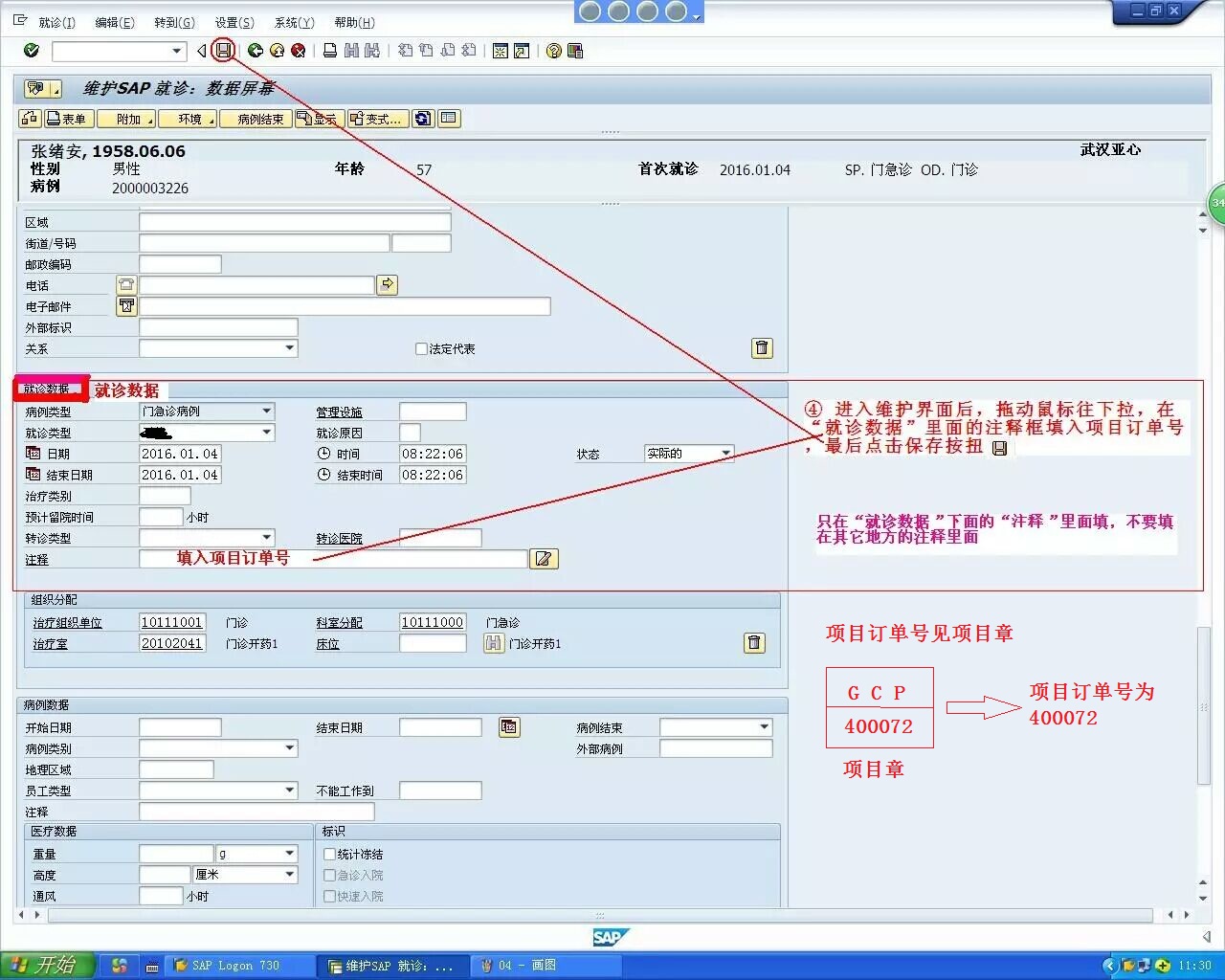Click the Create New Session icon

tap(501, 51)
